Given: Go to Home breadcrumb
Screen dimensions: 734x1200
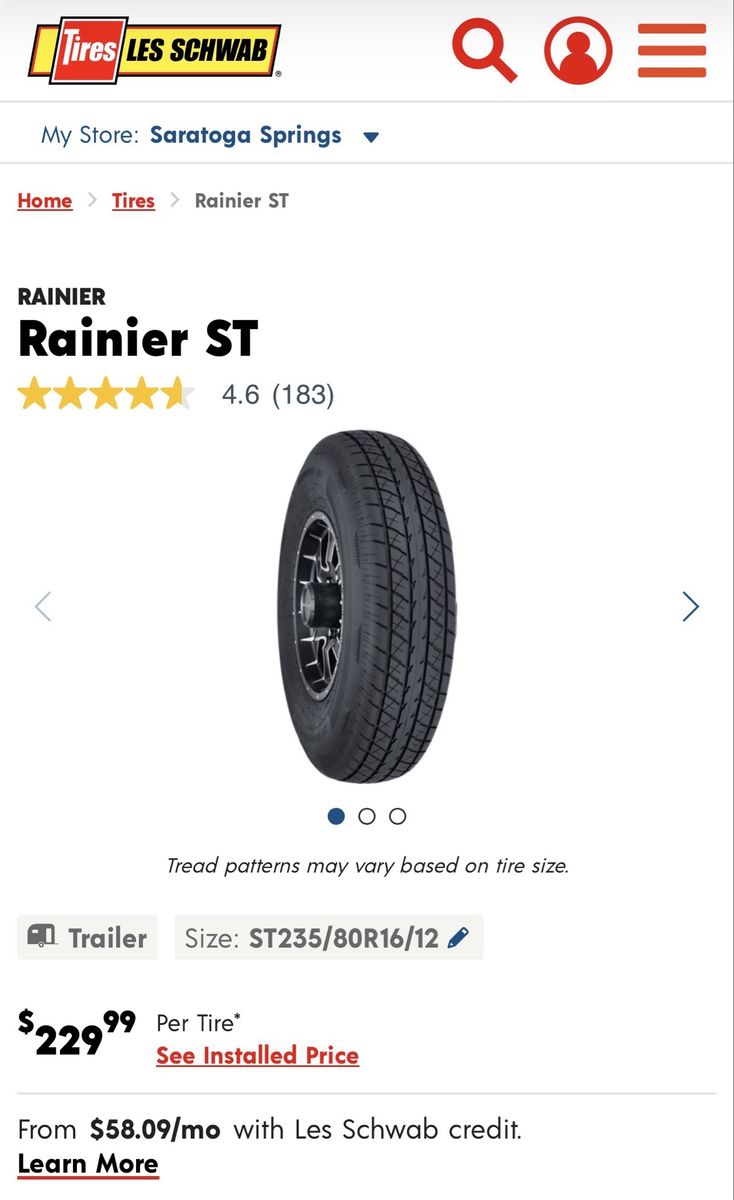Looking at the screenshot, I should (45, 200).
